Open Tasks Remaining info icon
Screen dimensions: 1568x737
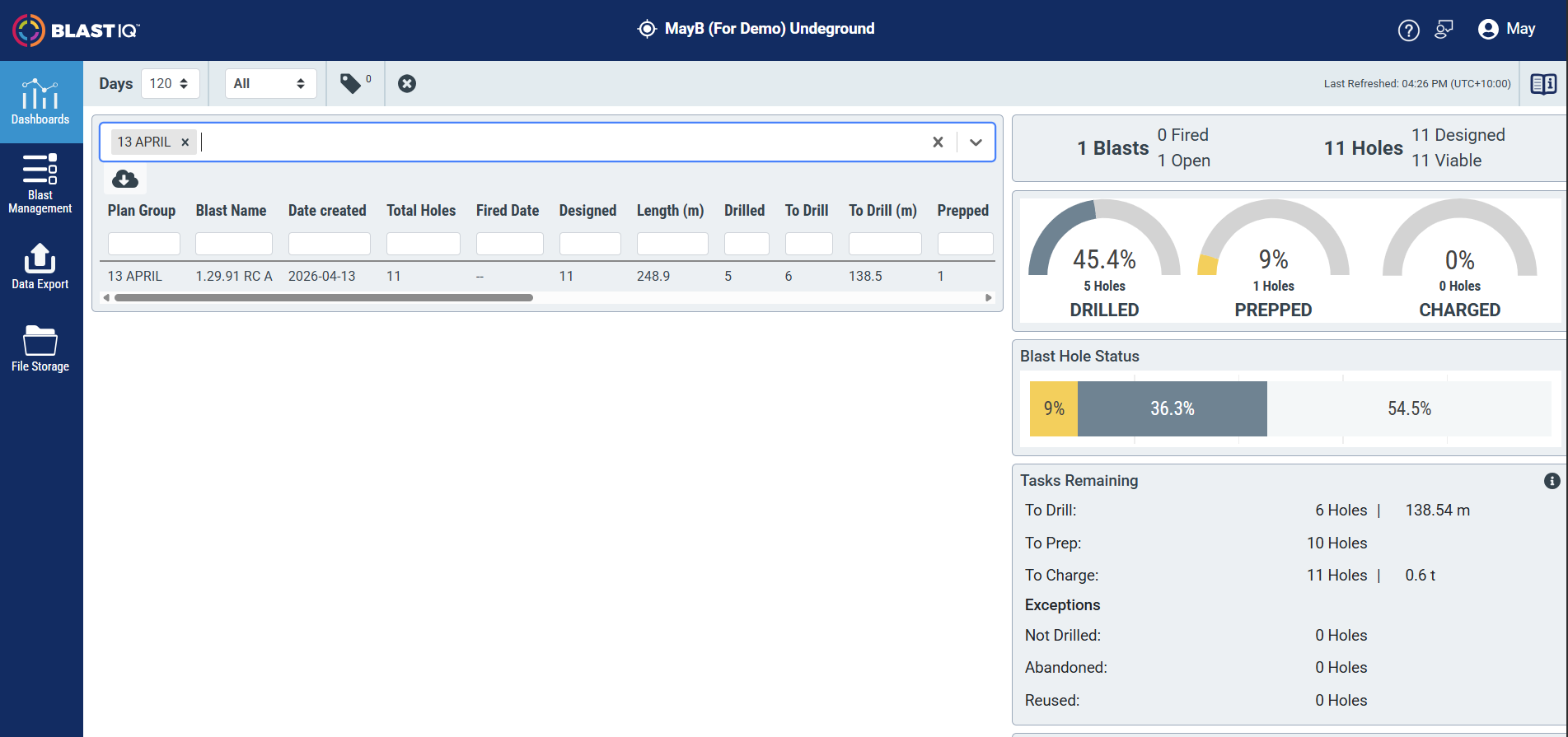pyautogui.click(x=1552, y=481)
